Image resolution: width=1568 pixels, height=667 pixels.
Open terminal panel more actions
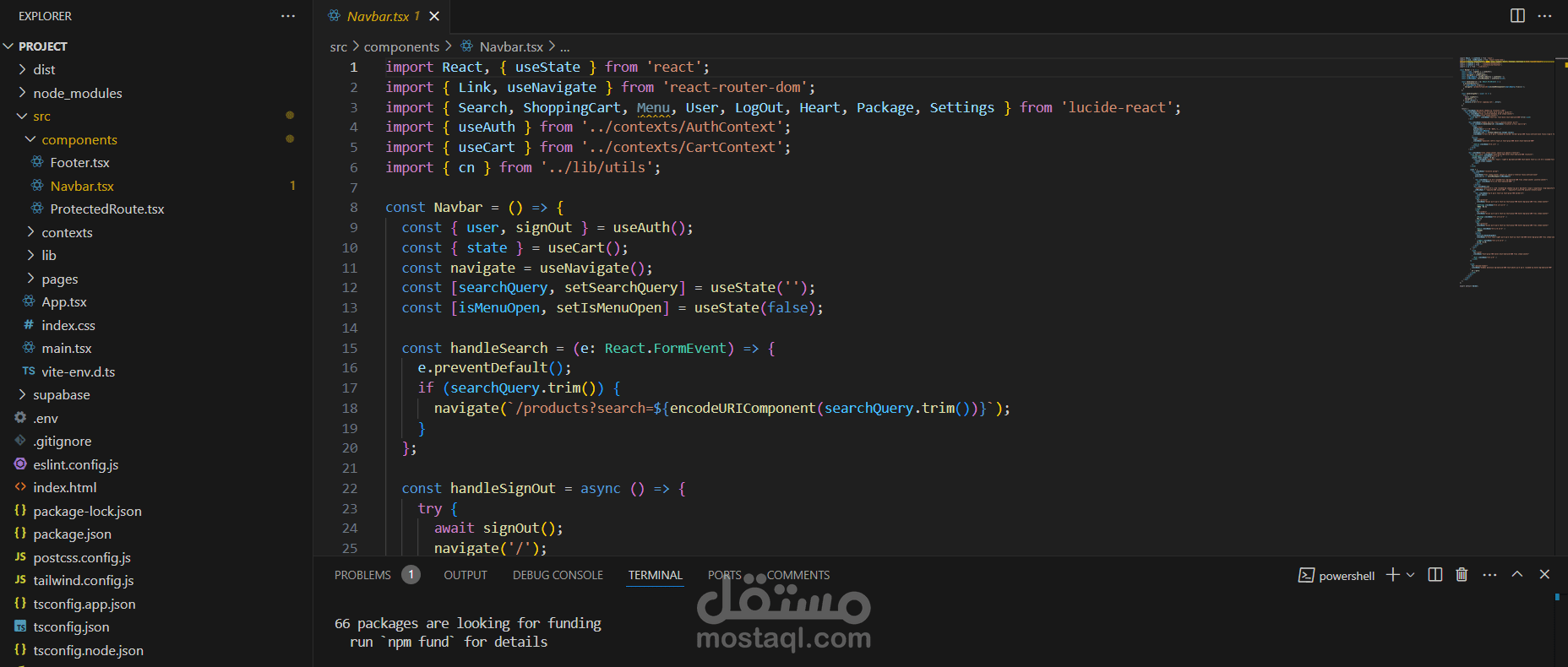[x=1489, y=574]
